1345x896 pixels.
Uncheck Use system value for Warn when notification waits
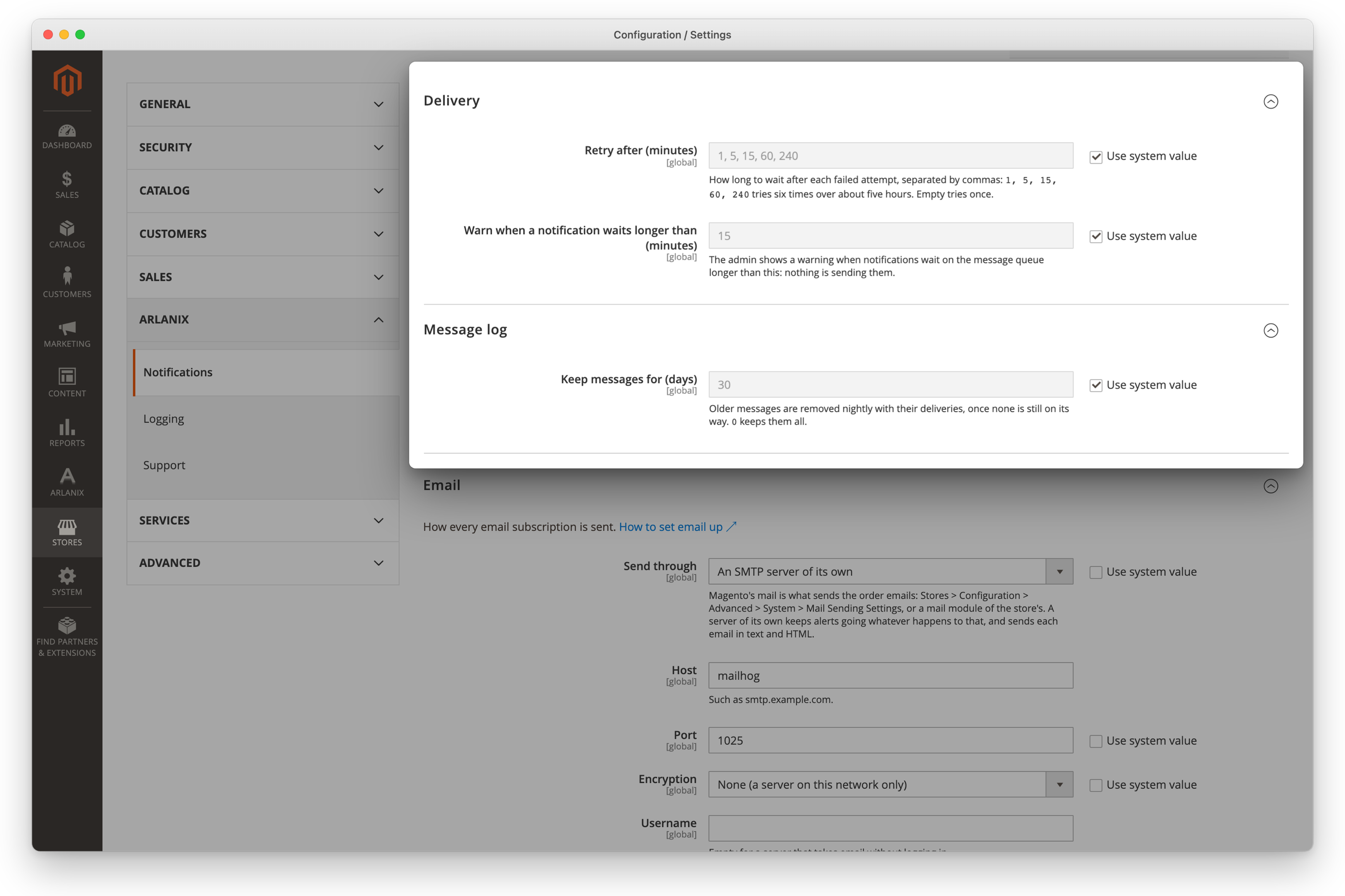click(1095, 236)
